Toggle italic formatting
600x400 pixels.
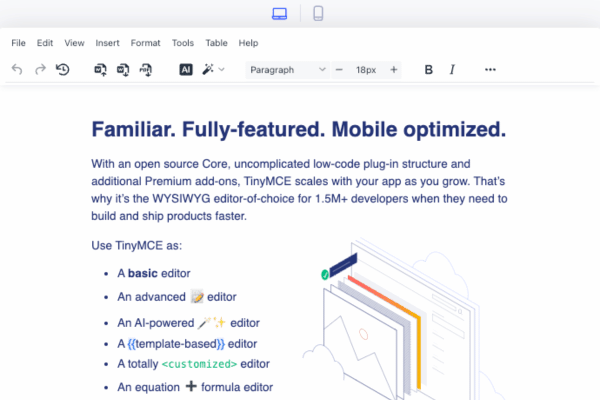tap(452, 70)
